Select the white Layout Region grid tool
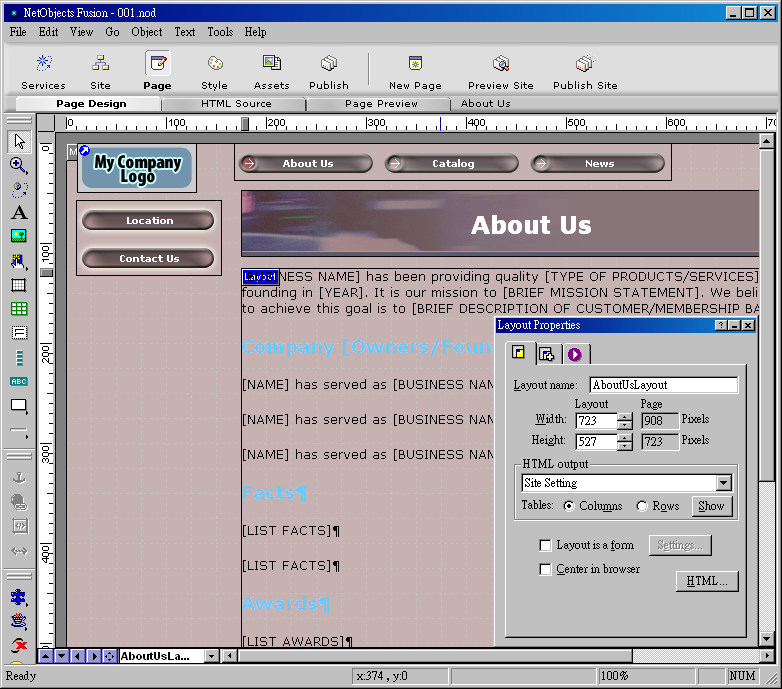Viewport: 782px width, 689px height. (x=19, y=285)
